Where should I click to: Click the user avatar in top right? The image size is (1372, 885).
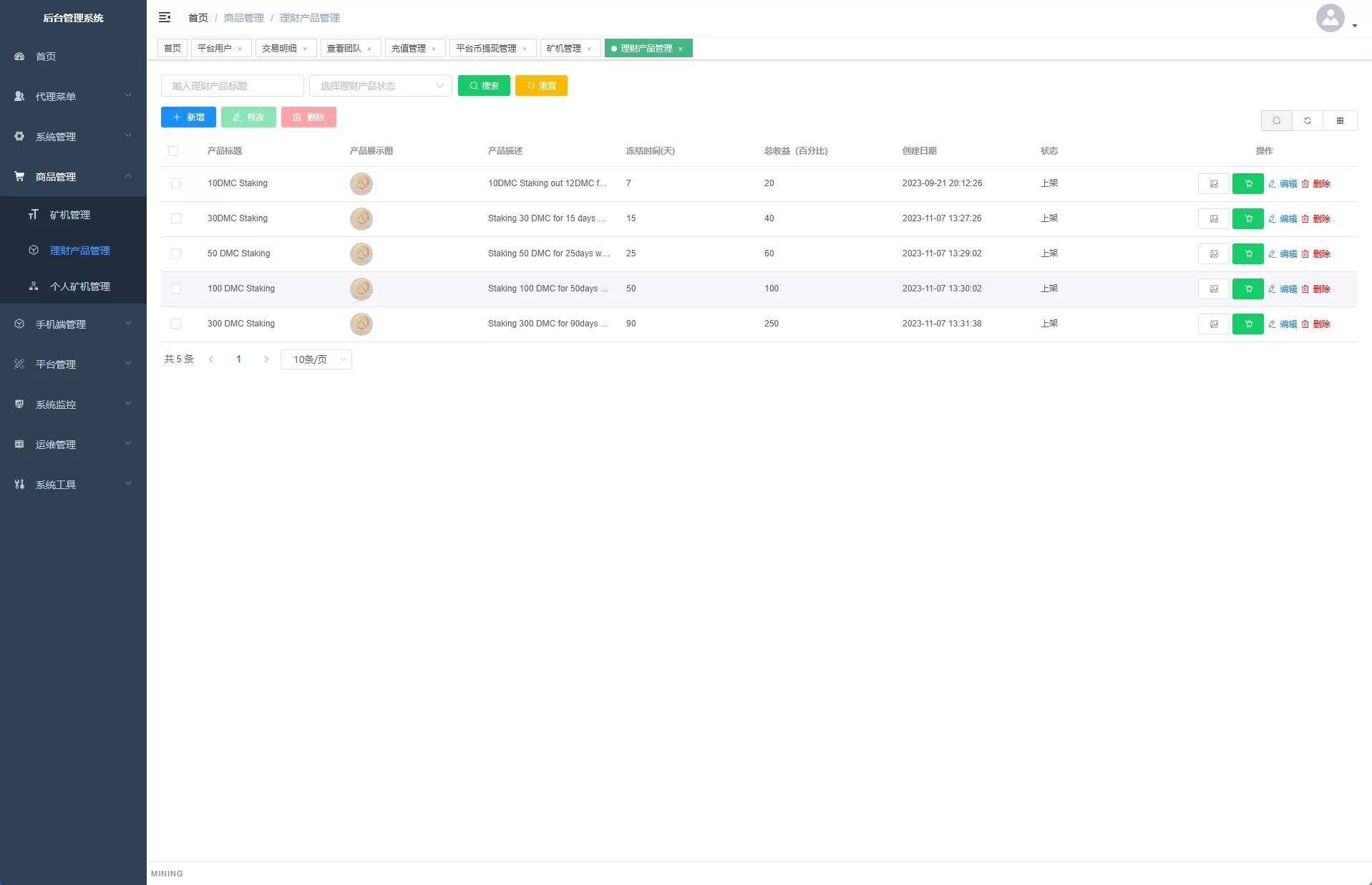pos(1330,18)
